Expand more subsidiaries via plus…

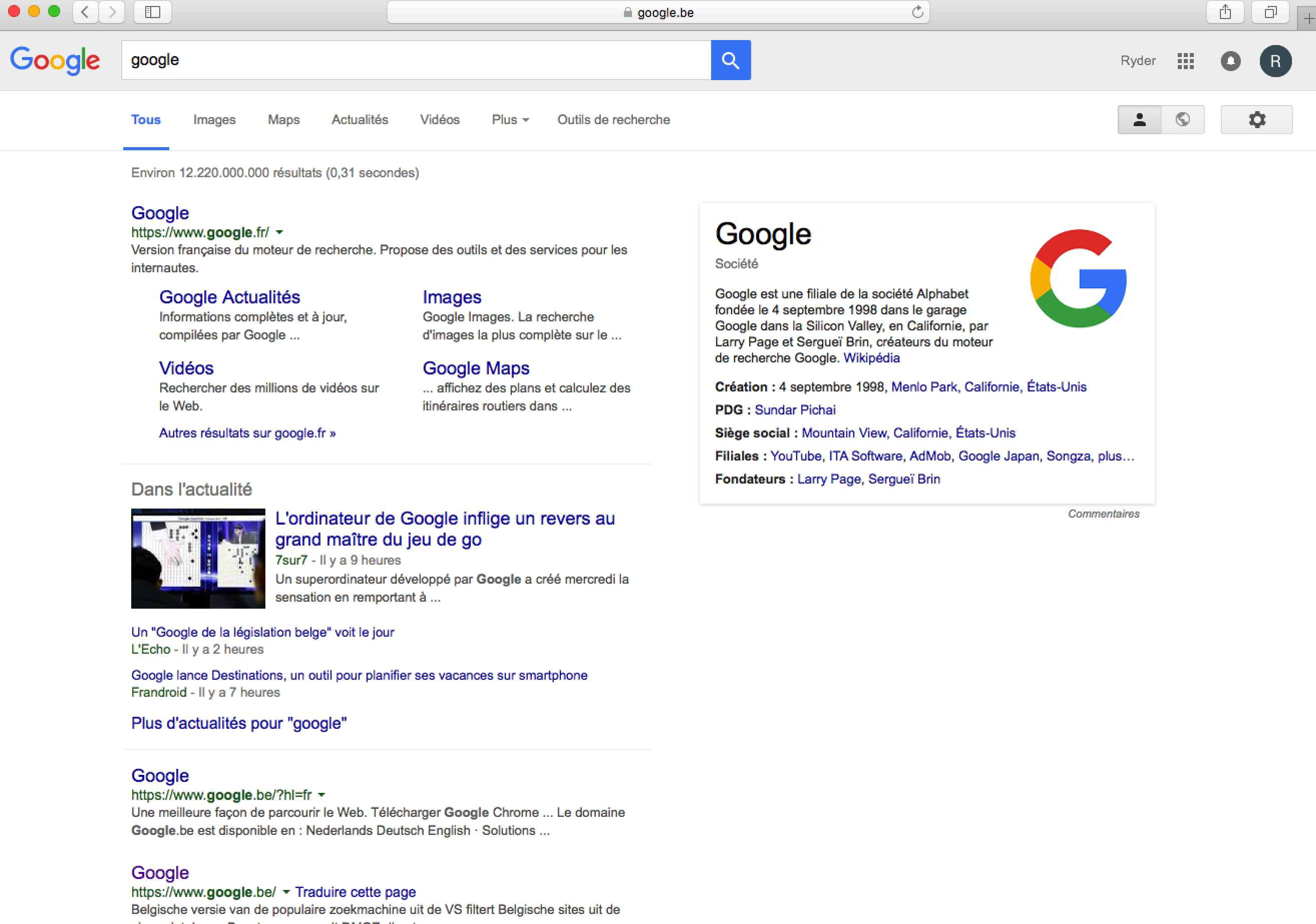pyautogui.click(x=1116, y=456)
